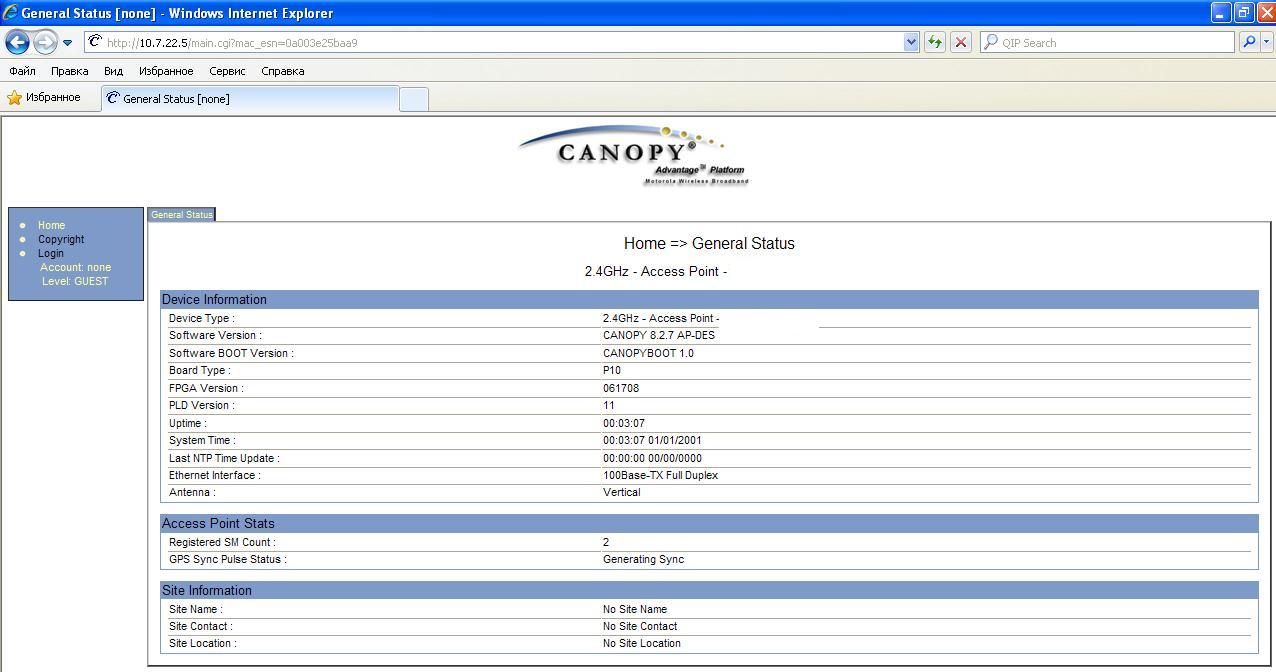
Task: Open the Copyright link in sidebar
Action: [61, 239]
